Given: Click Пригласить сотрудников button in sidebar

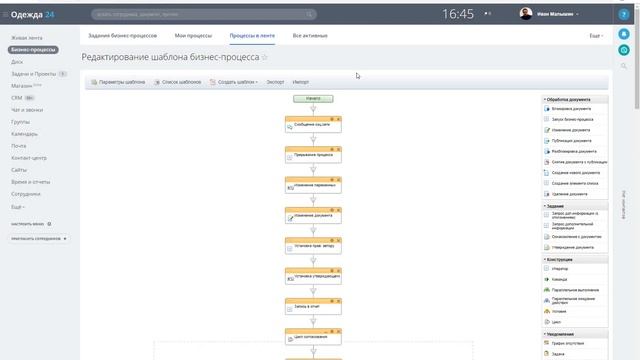Looking at the screenshot, I should point(39,238).
